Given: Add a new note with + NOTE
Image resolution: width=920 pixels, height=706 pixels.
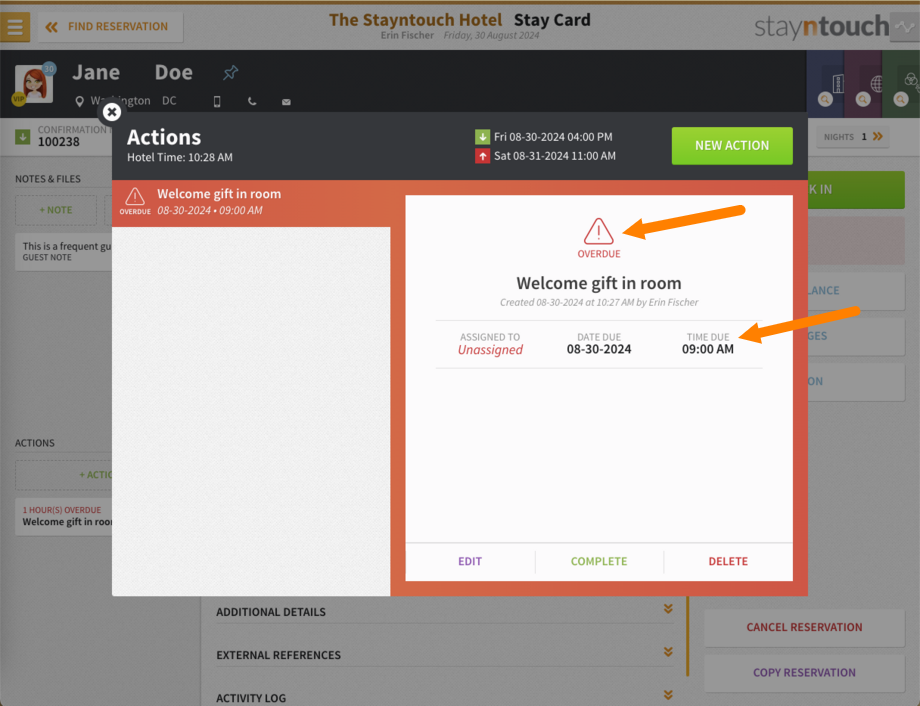Looking at the screenshot, I should click(x=56, y=210).
